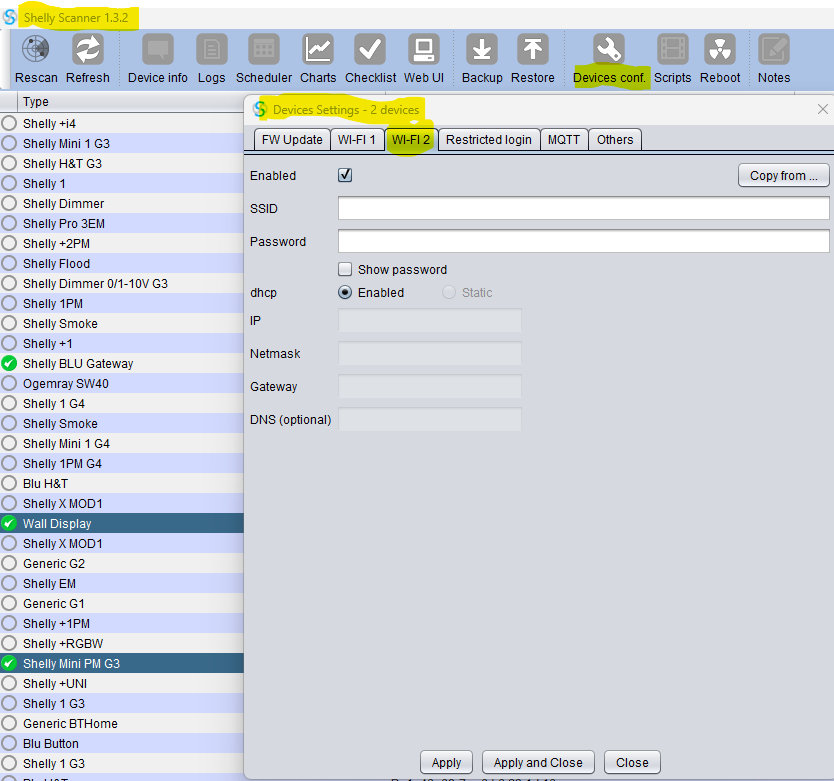This screenshot has height=781, width=834.
Task: Click the Copy from ... button
Action: [x=783, y=176]
